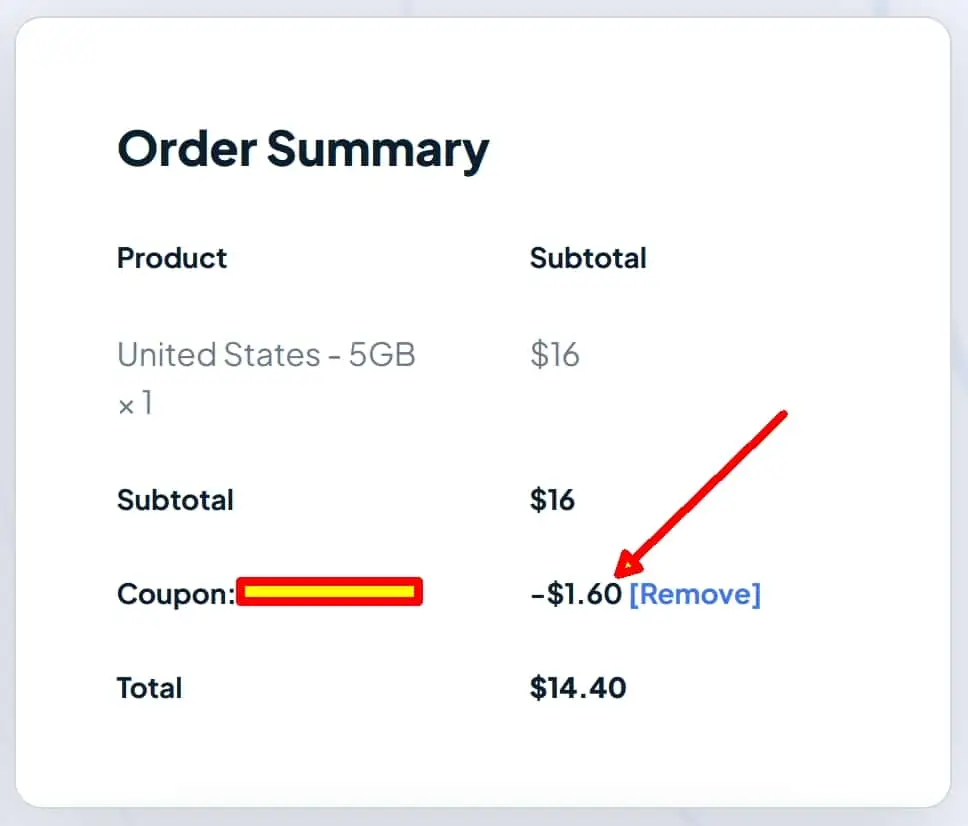Viewport: 968px width, 826px height.
Task: Select the United States - 5GB product name
Action: tap(266, 354)
